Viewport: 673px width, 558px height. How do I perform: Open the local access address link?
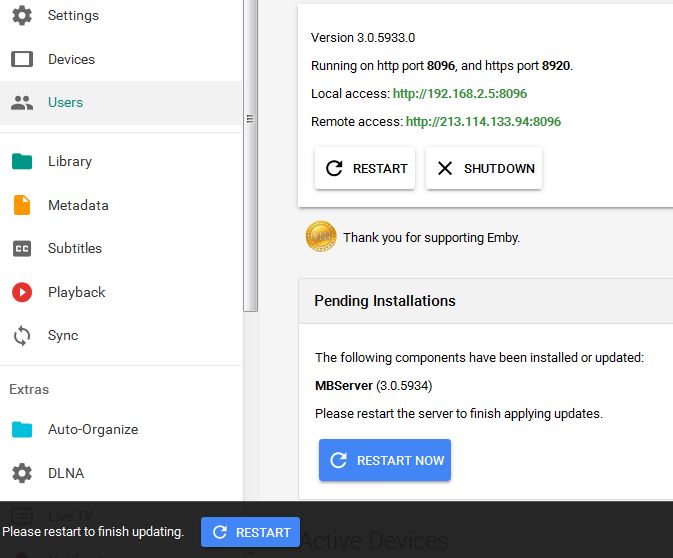[x=460, y=94]
